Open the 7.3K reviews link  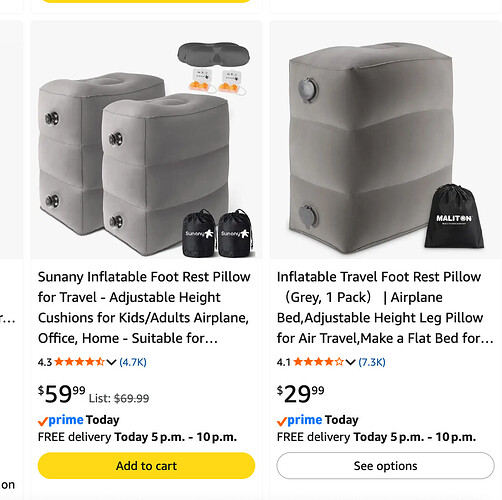pos(372,362)
